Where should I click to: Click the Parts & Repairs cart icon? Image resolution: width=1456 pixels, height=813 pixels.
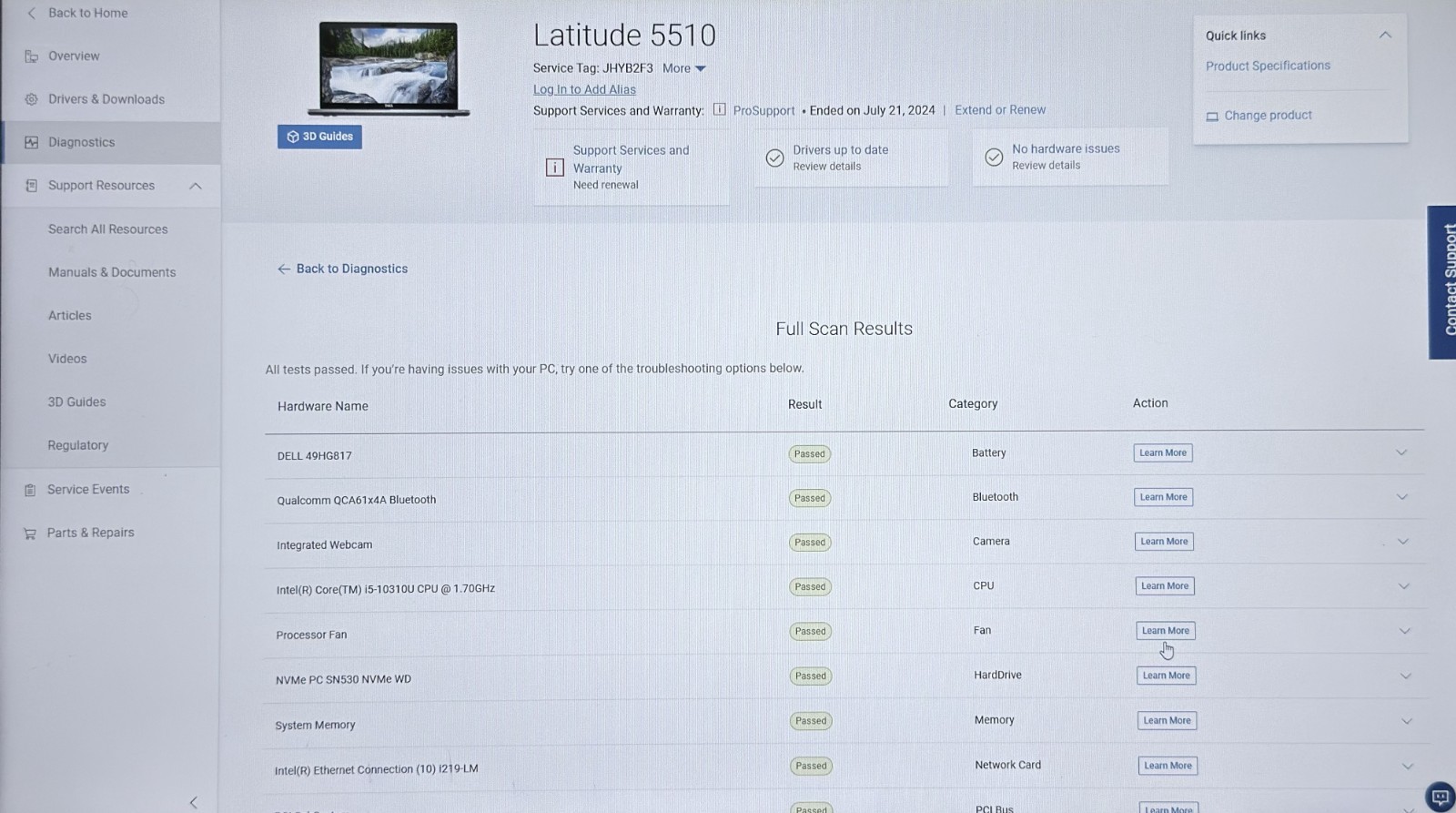click(30, 534)
